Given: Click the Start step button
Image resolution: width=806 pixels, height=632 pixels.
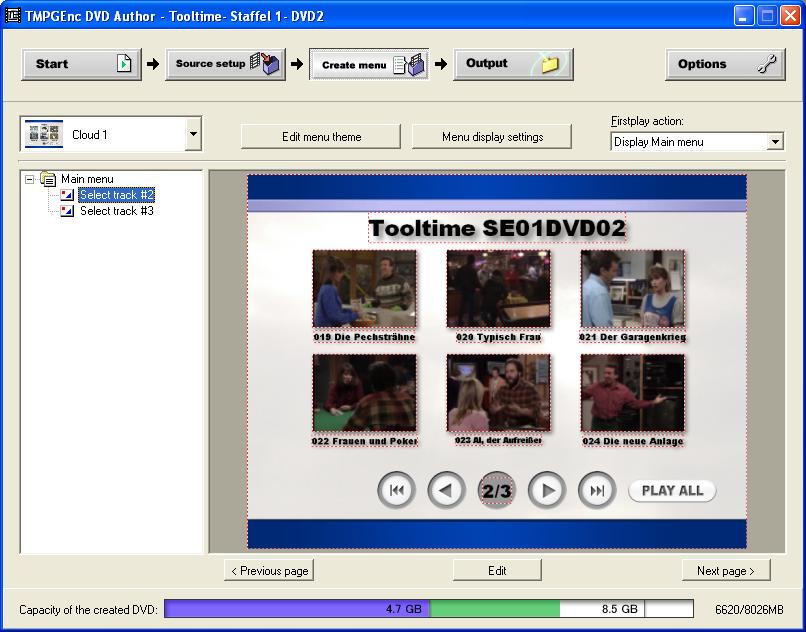Looking at the screenshot, I should coord(81,64).
